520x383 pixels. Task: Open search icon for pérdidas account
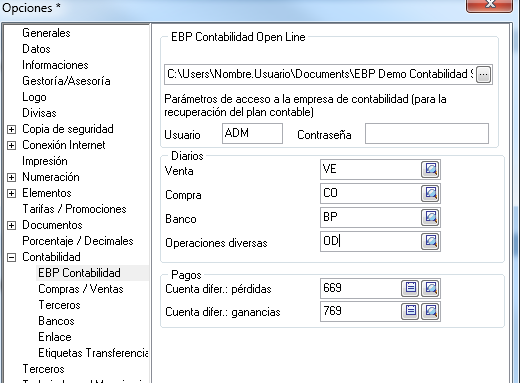click(430, 288)
